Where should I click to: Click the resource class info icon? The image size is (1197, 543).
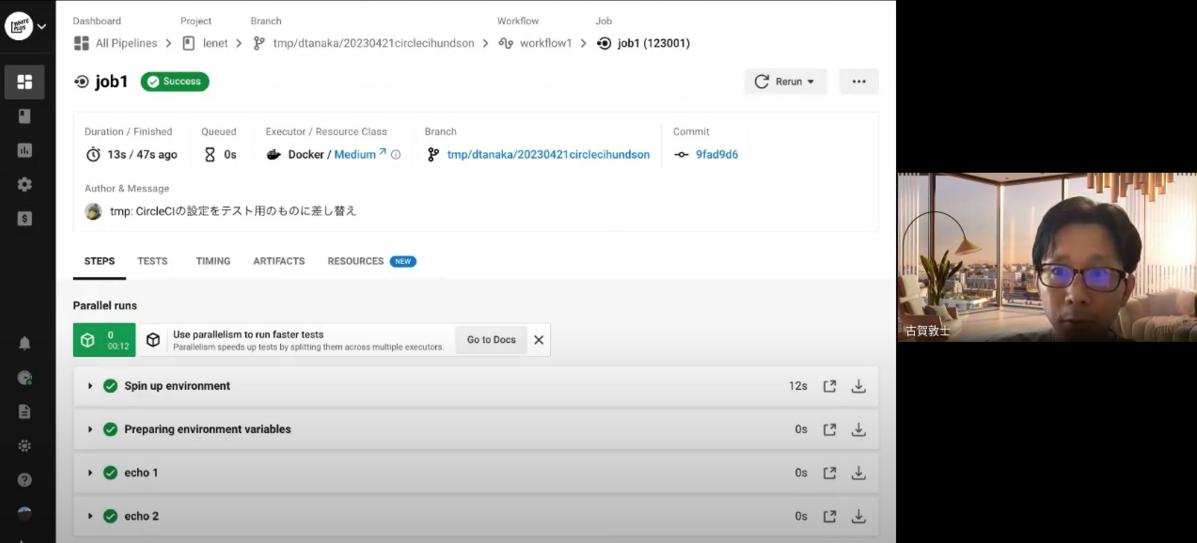[x=395, y=154]
